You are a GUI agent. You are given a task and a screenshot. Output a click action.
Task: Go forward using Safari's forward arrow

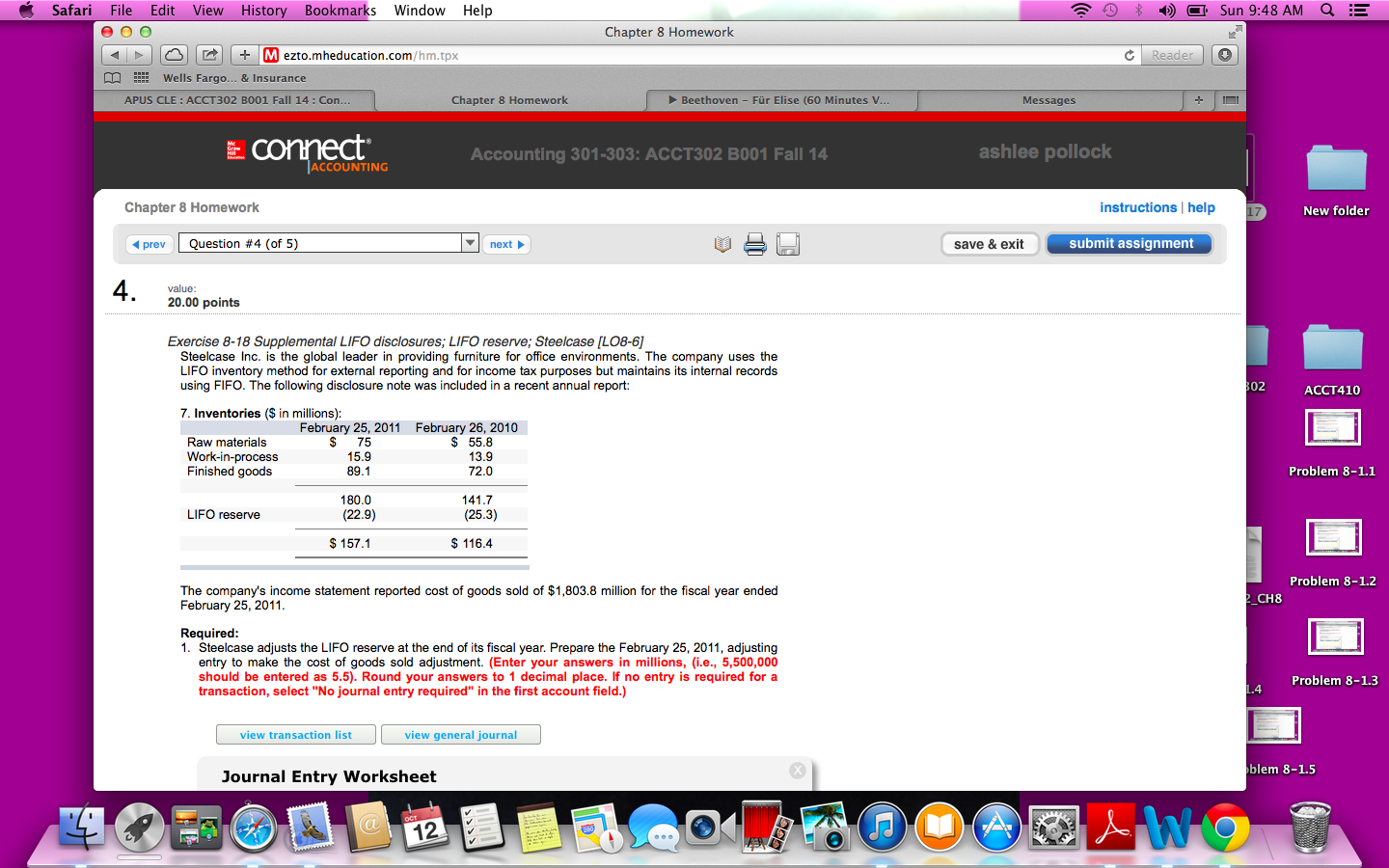[140, 55]
